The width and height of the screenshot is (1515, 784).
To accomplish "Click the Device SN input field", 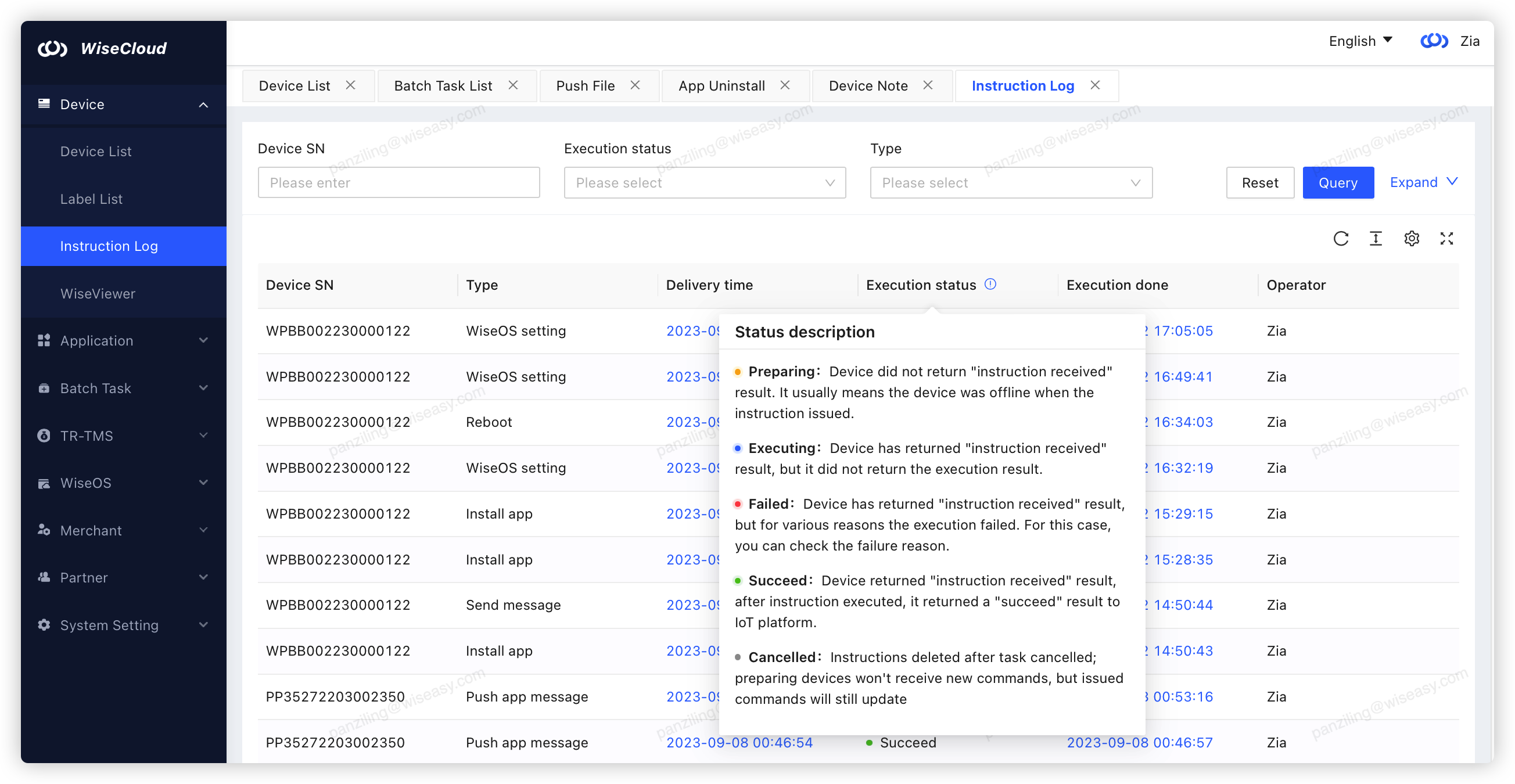I will 398,183.
